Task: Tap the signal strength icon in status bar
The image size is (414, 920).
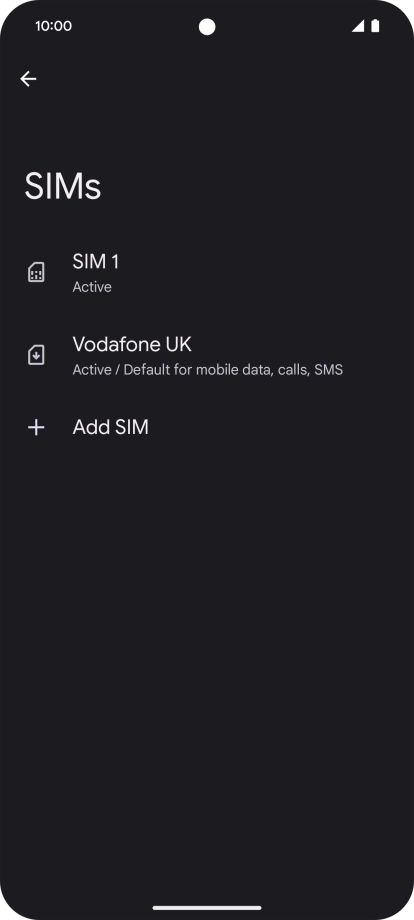Action: [358, 26]
